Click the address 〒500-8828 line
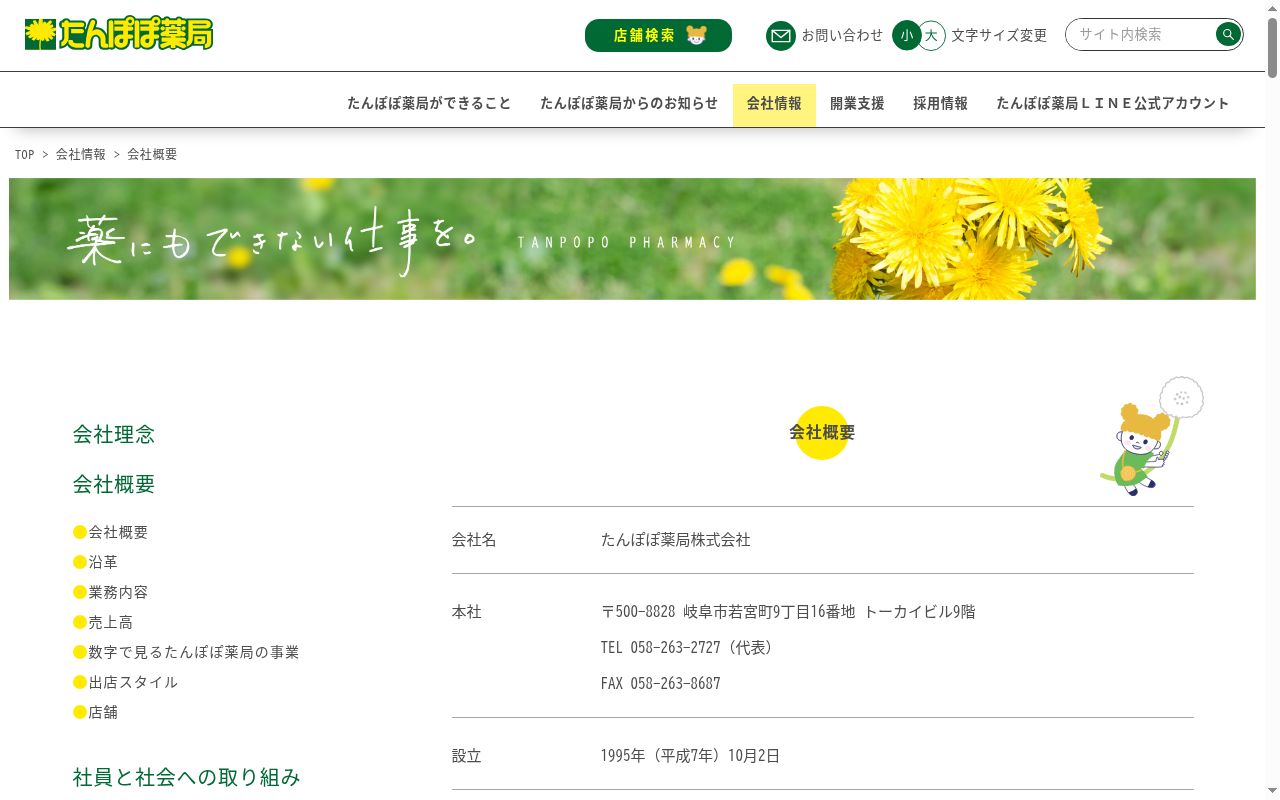1280x800 pixels. [788, 612]
